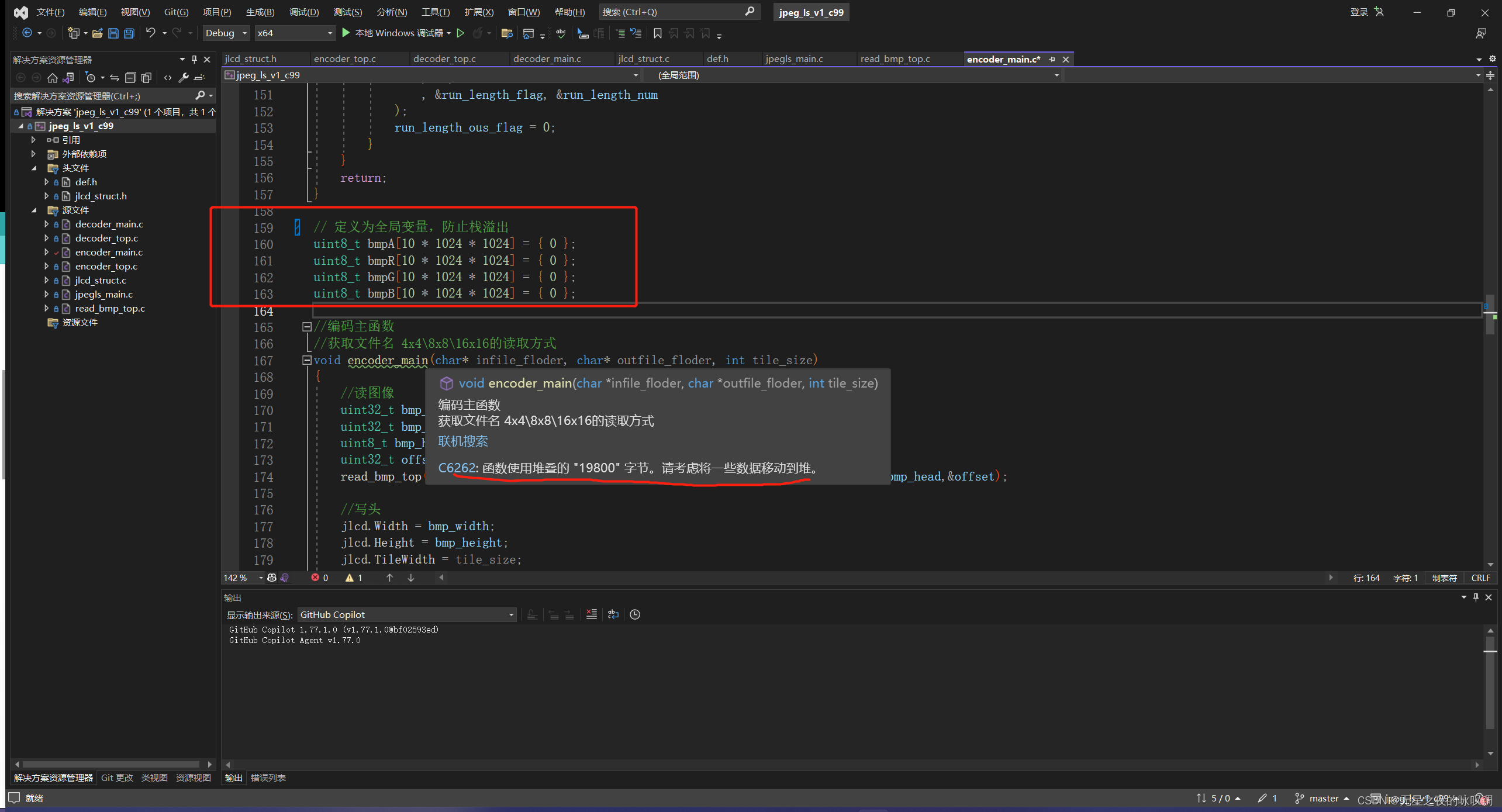
Task: Click the red error count indicator
Action: point(319,578)
